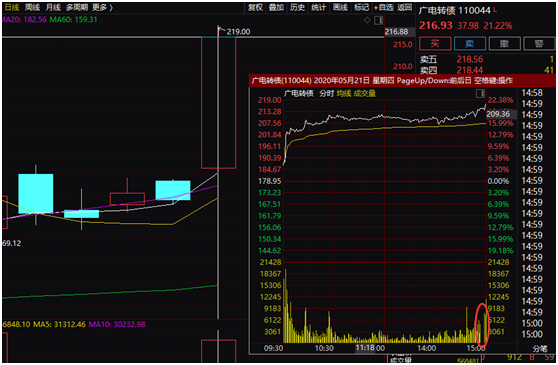558x365 pixels.
Task: Toggle the 均线 average line in the intraday popup
Action: coord(344,94)
